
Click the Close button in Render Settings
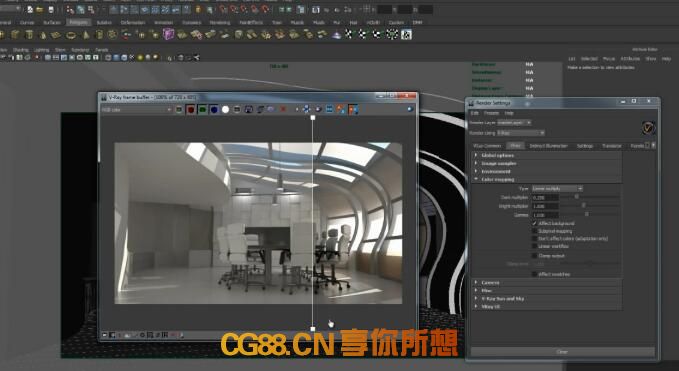(x=562, y=352)
